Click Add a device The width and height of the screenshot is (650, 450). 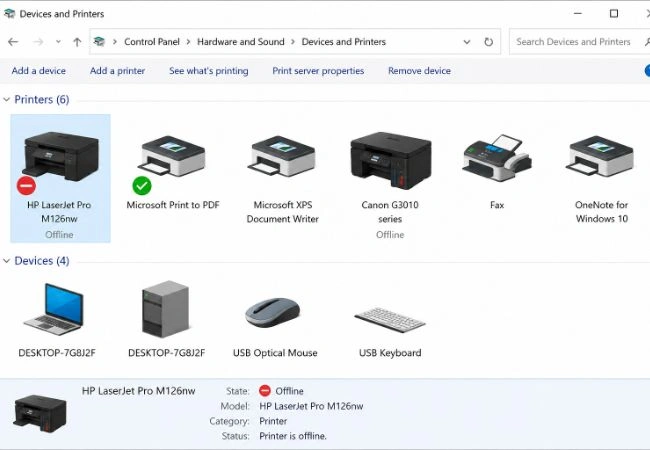pos(39,71)
